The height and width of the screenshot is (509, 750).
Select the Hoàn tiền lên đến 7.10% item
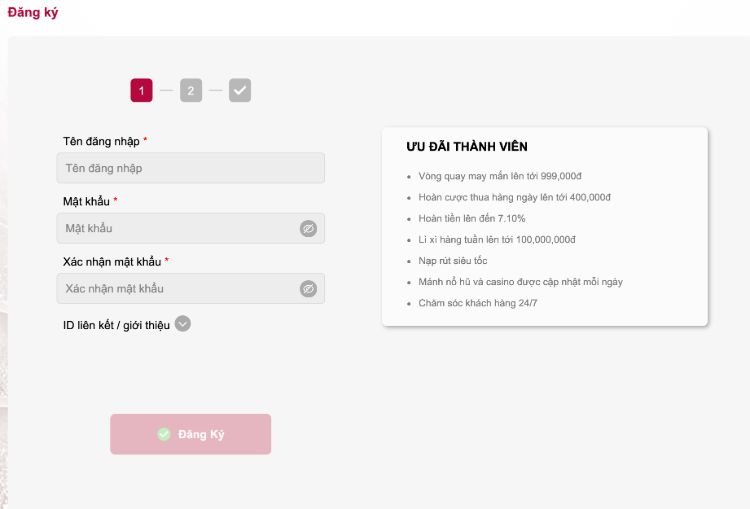point(472,218)
